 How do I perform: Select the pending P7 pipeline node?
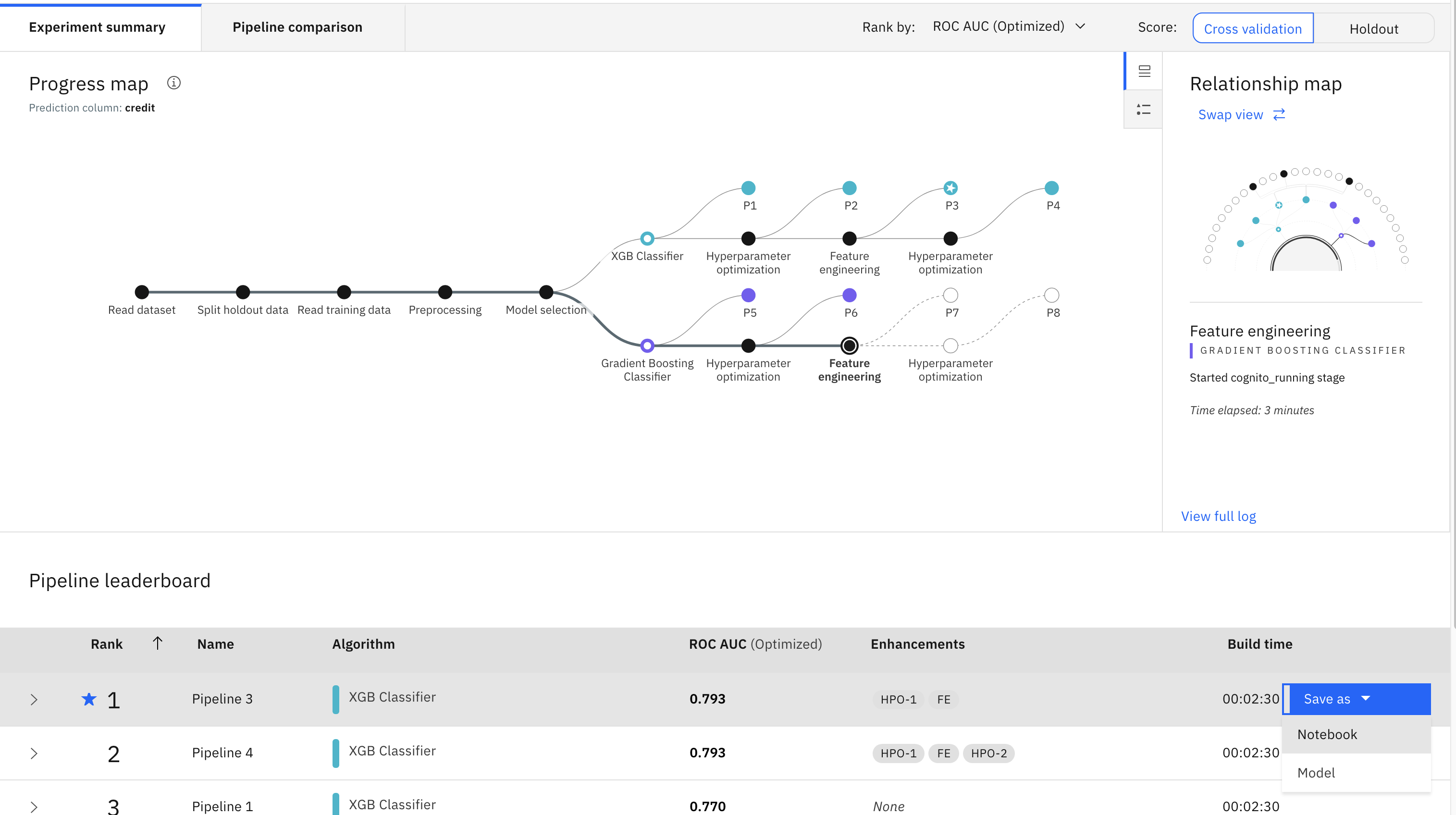(950, 295)
